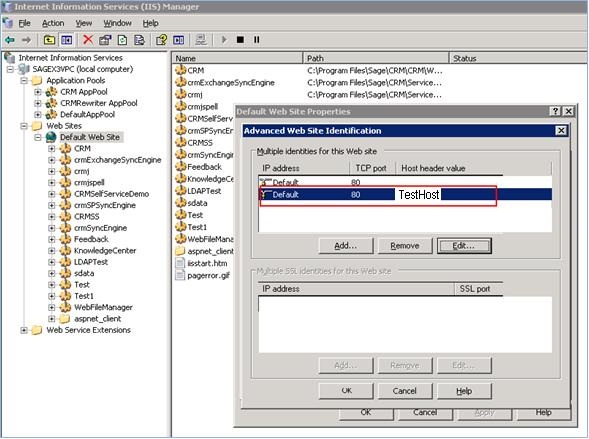Collapse the SAGEX3VPC local computer node
Viewport: 589px width, 439px height.
point(10,69)
